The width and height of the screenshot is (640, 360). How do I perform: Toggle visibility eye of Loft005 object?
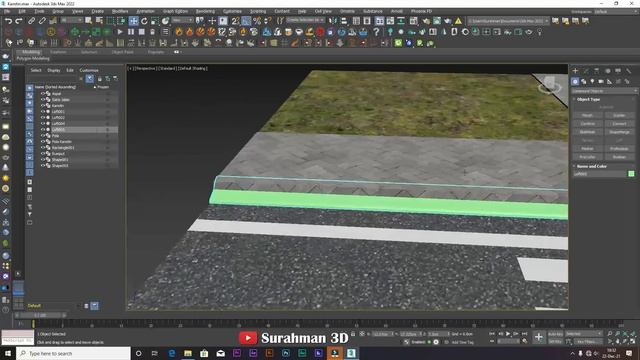click(x=42, y=129)
